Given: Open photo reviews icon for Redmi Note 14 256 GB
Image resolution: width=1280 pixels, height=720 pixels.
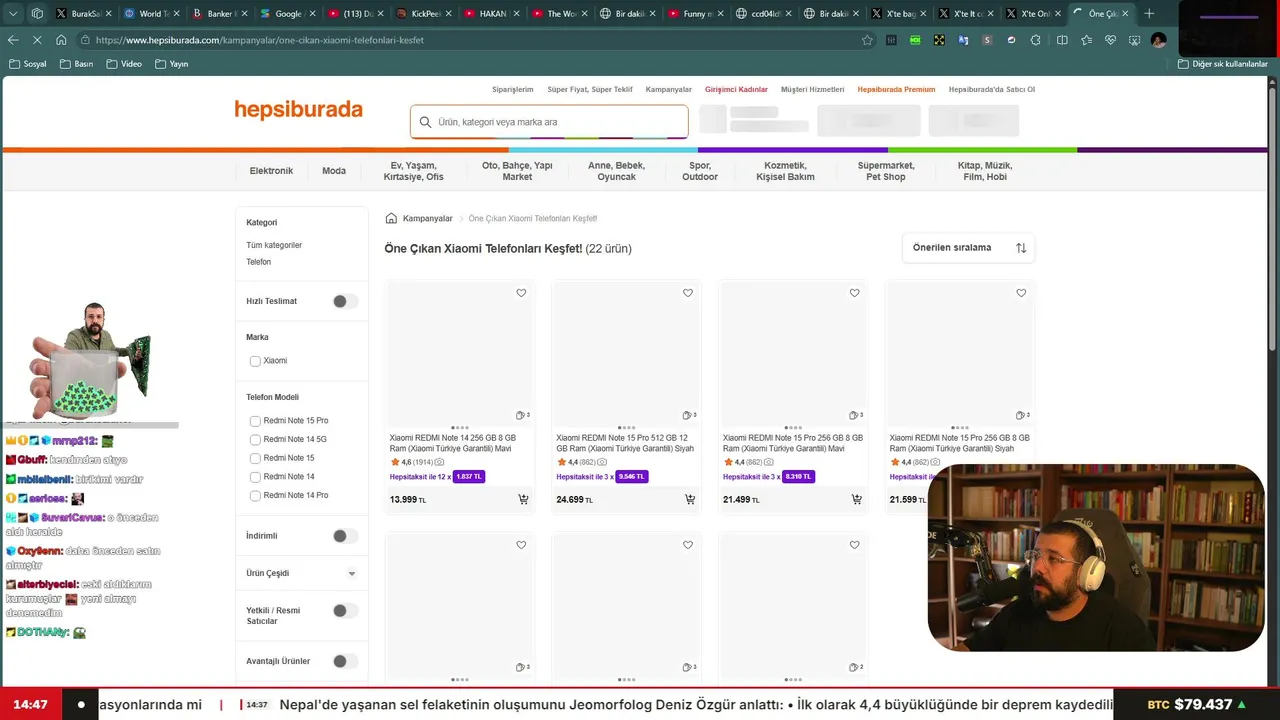Looking at the screenshot, I should point(439,462).
